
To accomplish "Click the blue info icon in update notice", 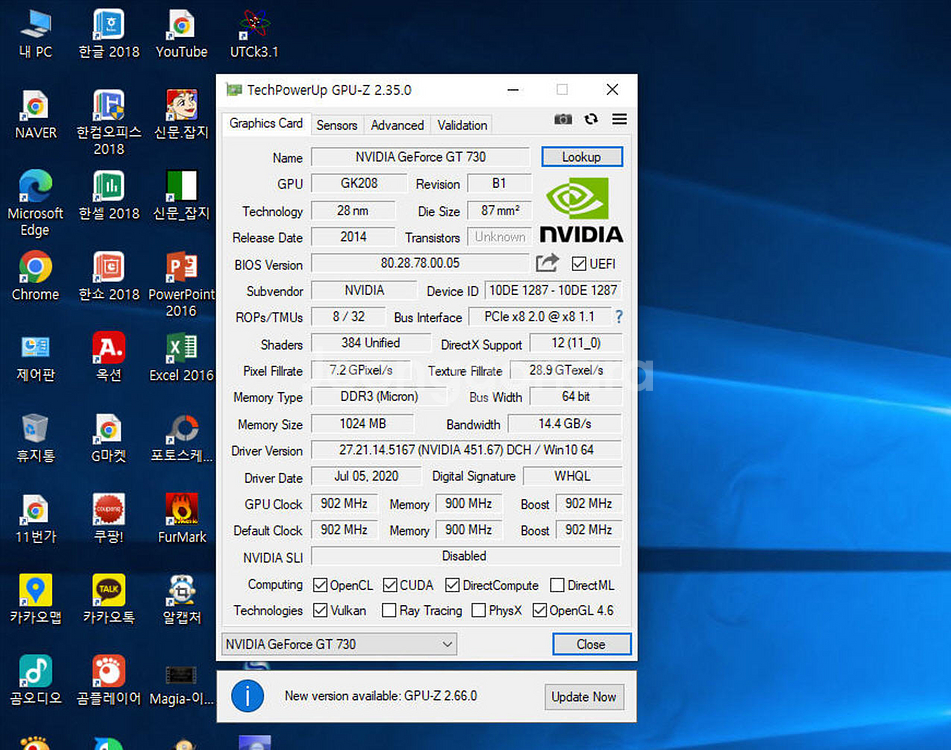I will pyautogui.click(x=247, y=696).
